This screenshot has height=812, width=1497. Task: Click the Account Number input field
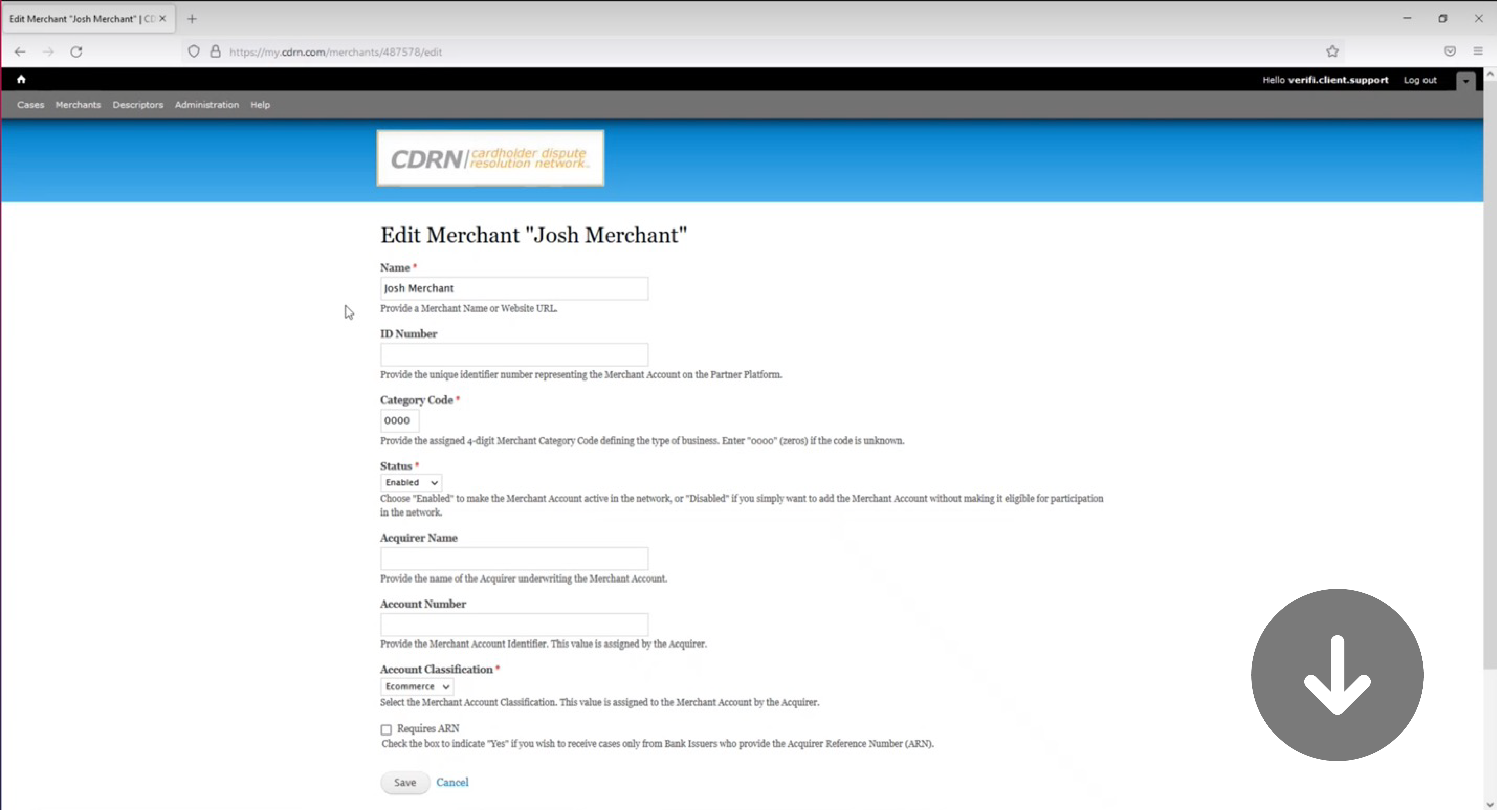(514, 625)
